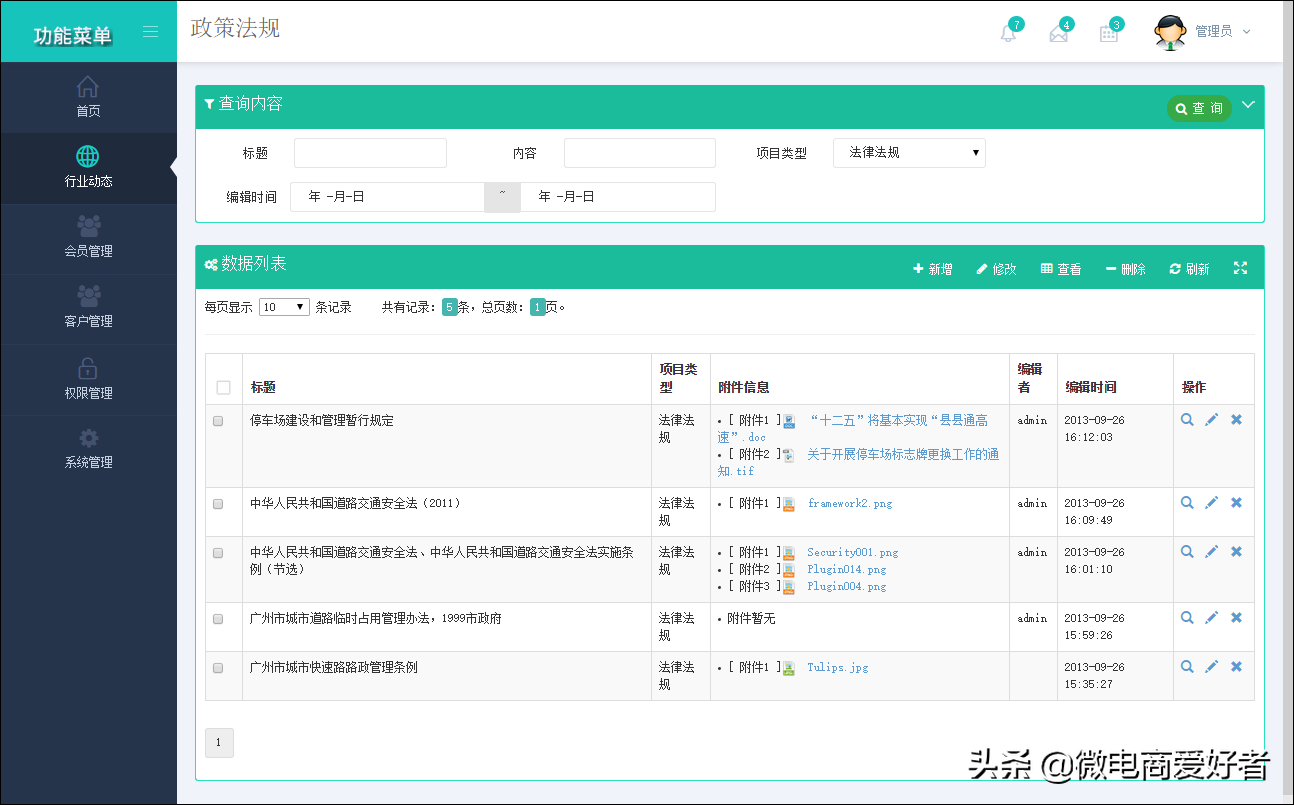This screenshot has height=805, width=1294.
Task: Pick the start date of 编辑时间
Action: click(x=387, y=197)
